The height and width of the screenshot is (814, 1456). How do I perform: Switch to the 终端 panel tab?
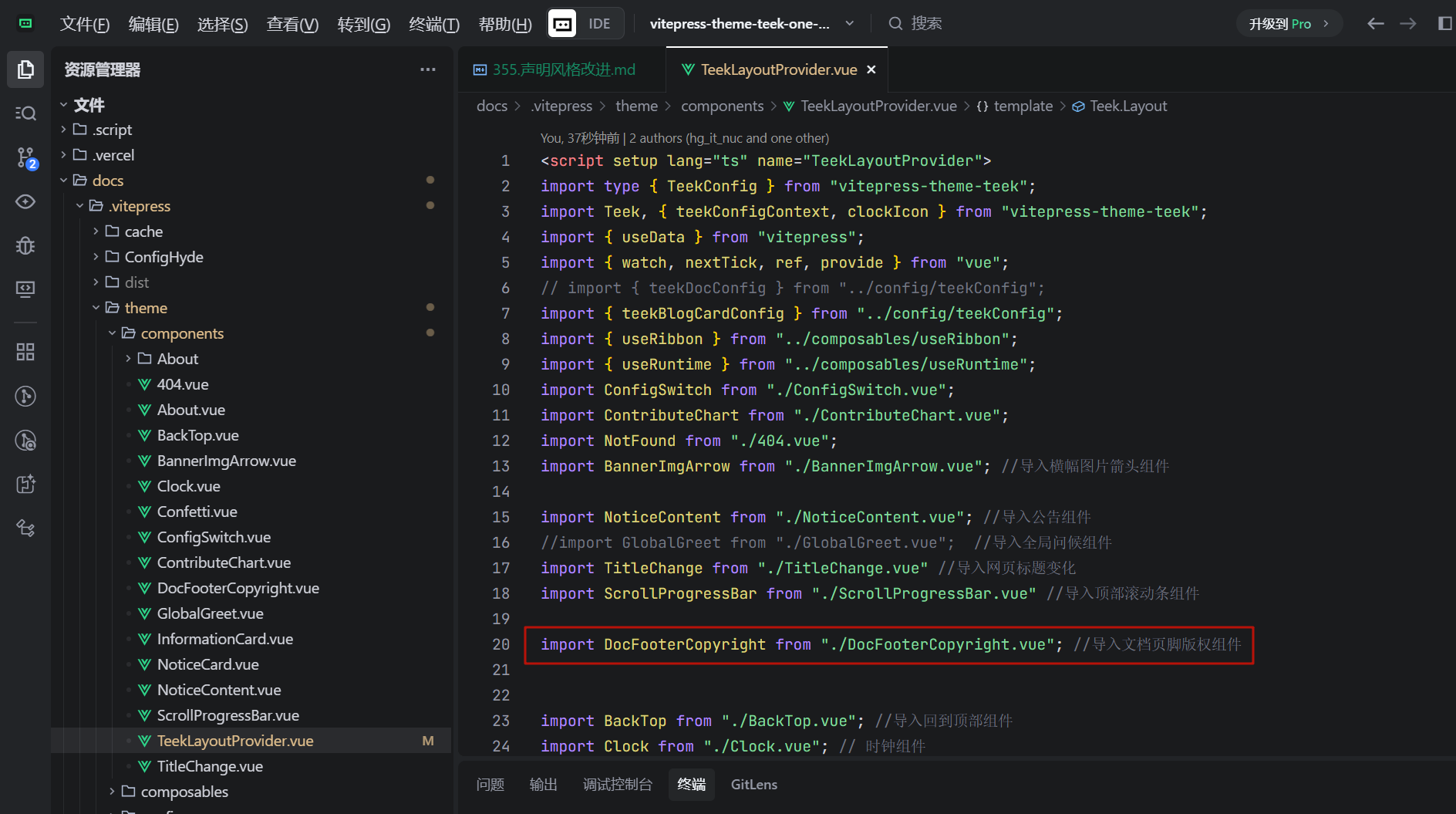click(x=692, y=785)
